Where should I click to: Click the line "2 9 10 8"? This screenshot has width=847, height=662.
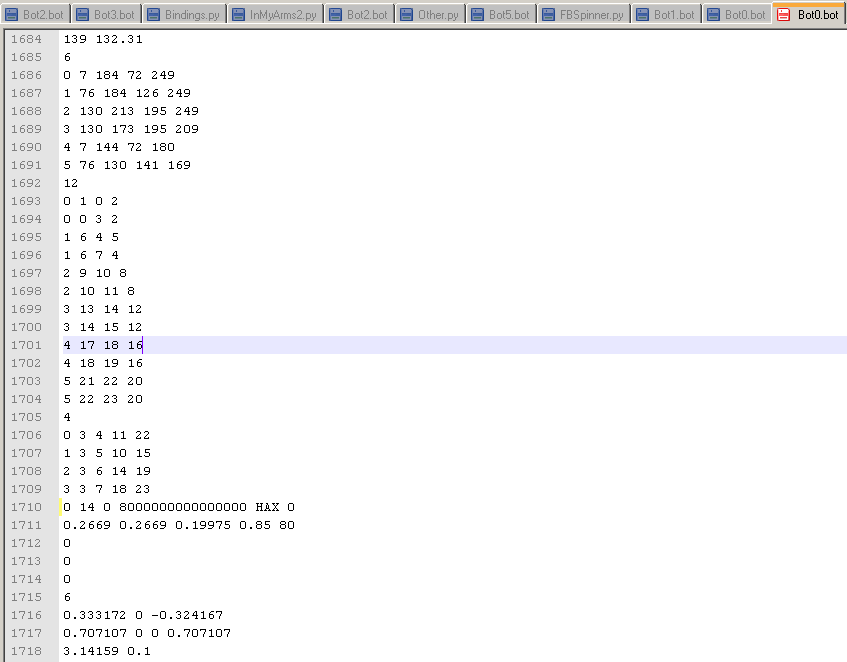(95, 273)
